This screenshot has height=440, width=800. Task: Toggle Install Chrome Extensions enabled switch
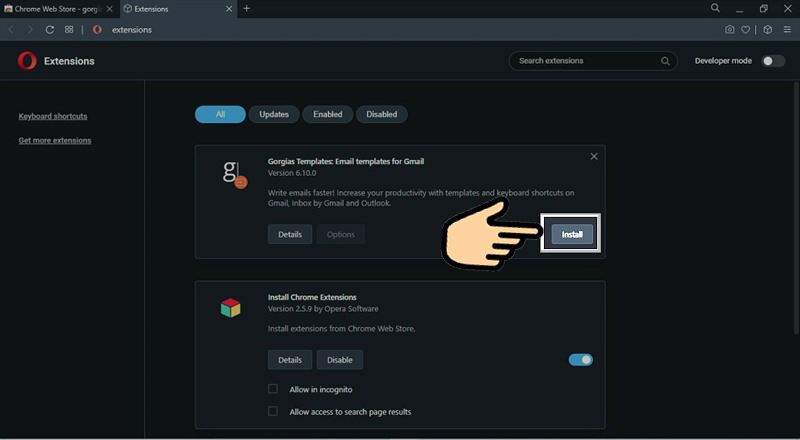(x=581, y=360)
